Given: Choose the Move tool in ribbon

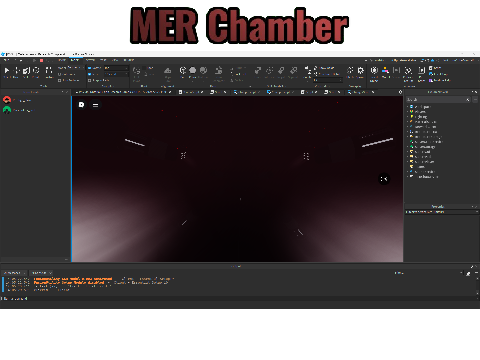Looking at the screenshot, I should click(x=17, y=70).
